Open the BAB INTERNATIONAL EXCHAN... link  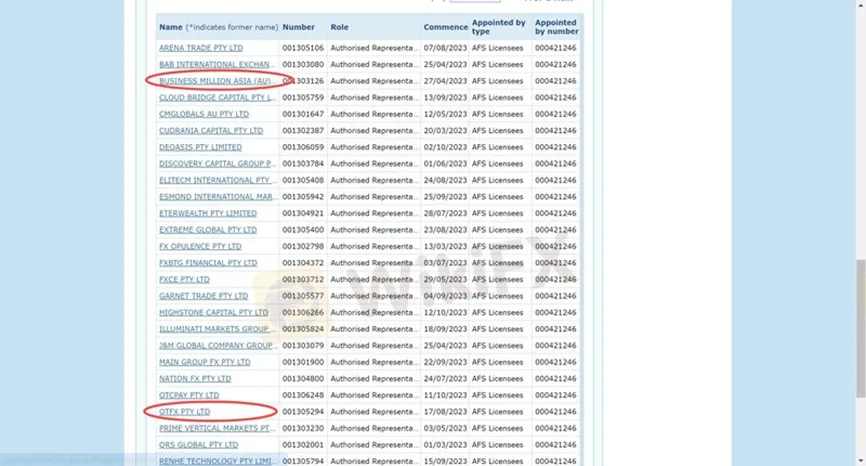pyautogui.click(x=217, y=65)
